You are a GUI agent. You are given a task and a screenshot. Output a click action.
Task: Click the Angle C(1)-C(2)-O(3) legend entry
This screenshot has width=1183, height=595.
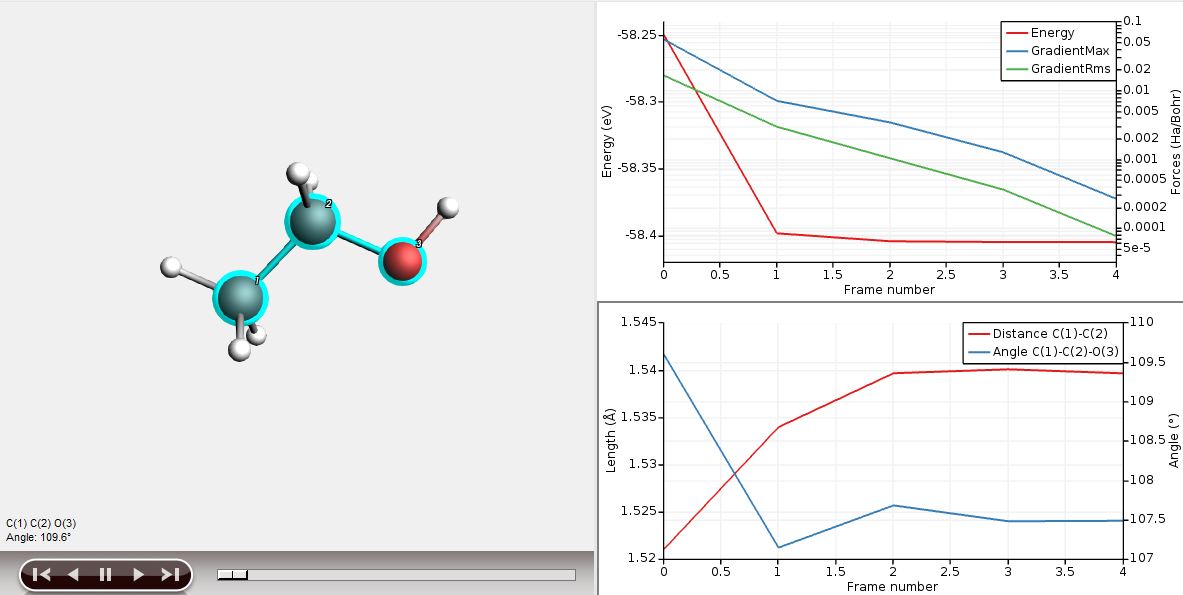click(x=1055, y=352)
